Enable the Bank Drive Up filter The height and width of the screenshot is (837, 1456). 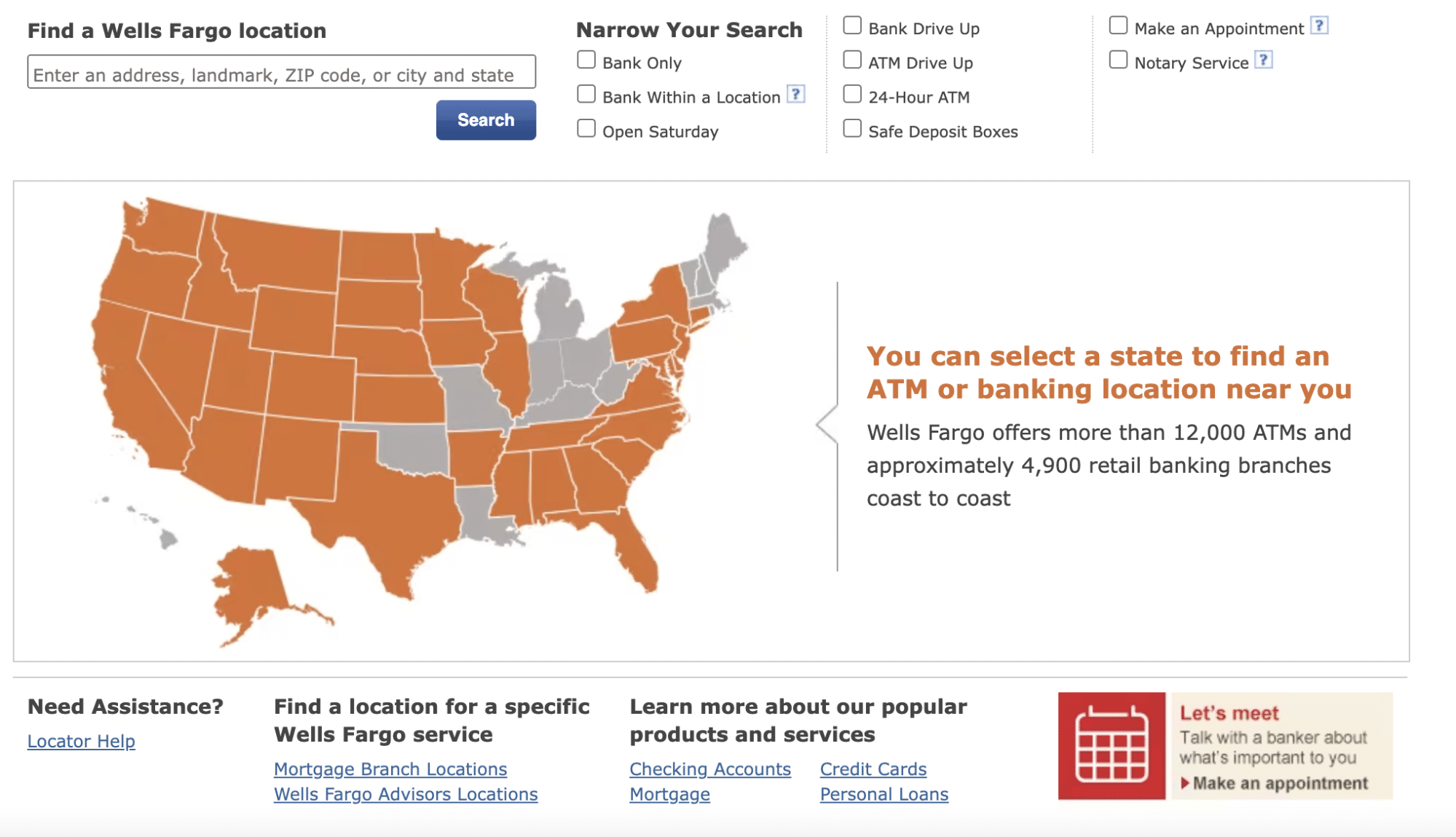852,24
